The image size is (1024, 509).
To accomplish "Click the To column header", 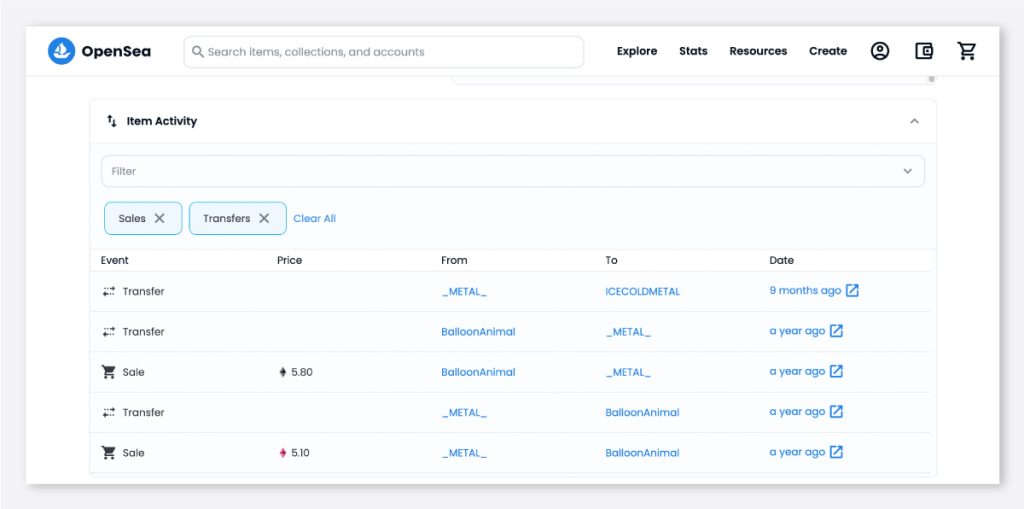I will coord(611,260).
